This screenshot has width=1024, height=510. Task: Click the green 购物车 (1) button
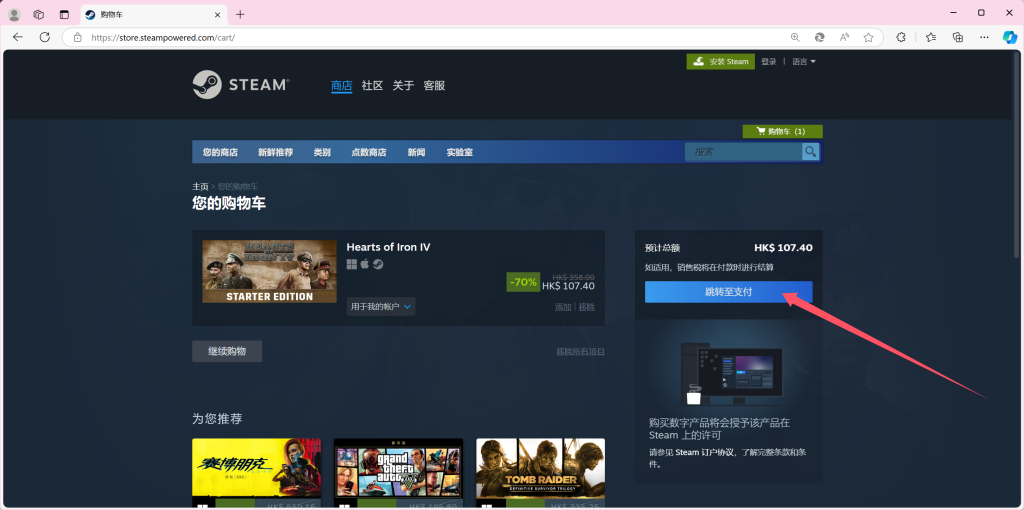tap(782, 131)
